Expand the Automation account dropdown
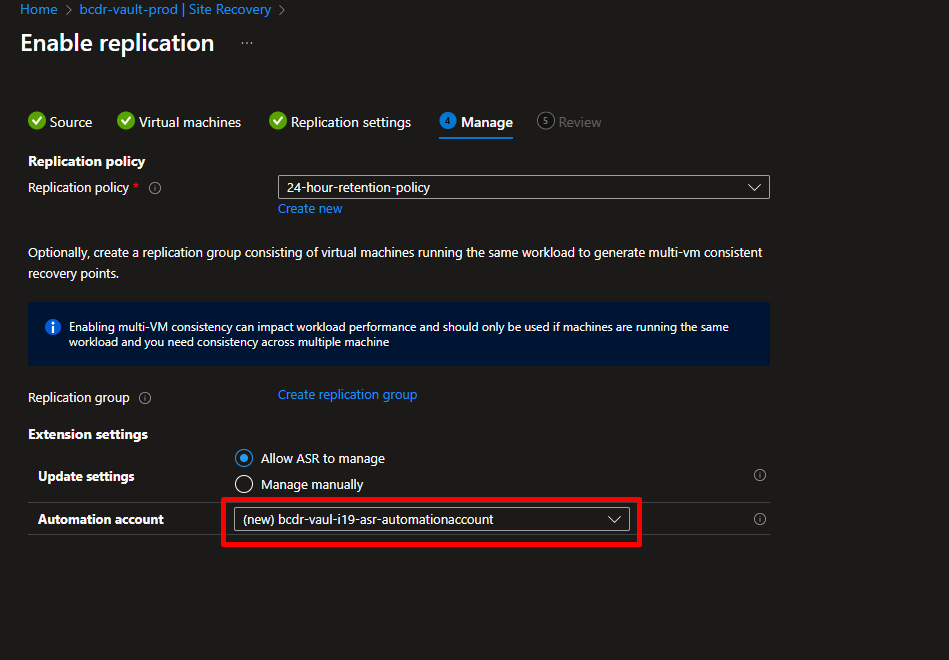The width and height of the screenshot is (949, 660). tap(430, 519)
